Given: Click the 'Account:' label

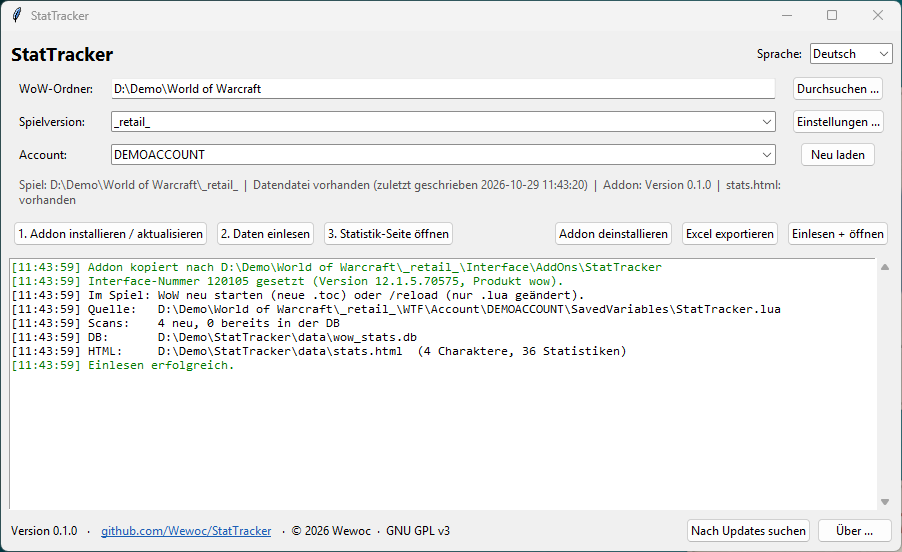Looking at the screenshot, I should pyautogui.click(x=43, y=155).
